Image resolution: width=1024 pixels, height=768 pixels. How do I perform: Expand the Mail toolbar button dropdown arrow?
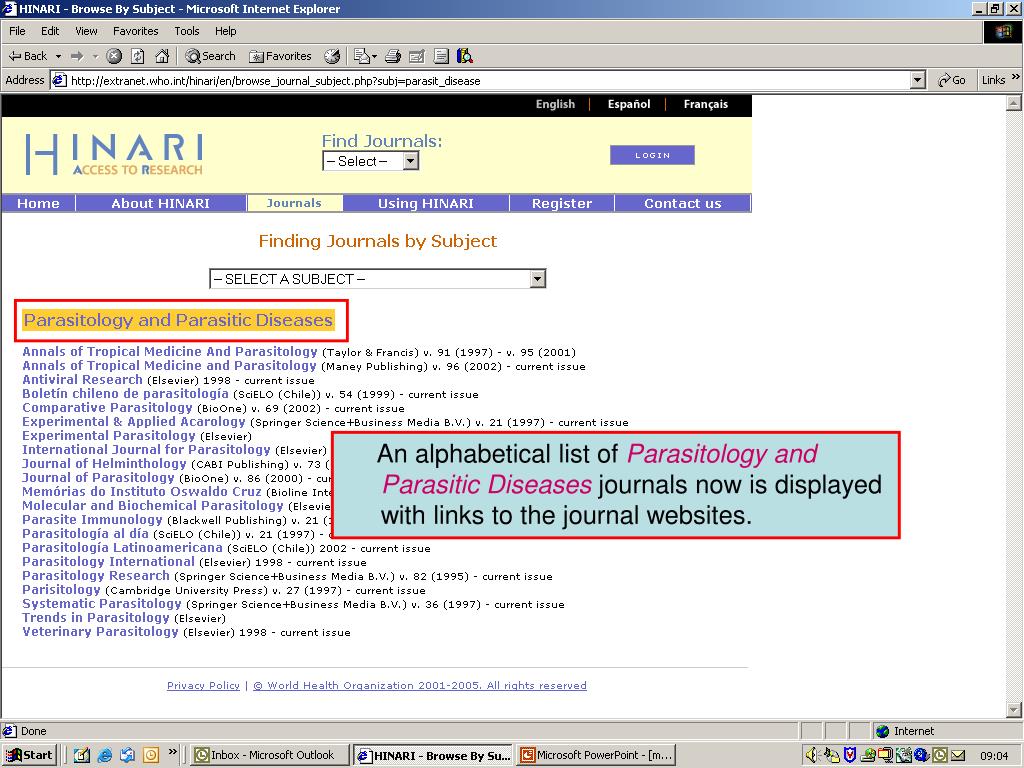tap(374, 57)
